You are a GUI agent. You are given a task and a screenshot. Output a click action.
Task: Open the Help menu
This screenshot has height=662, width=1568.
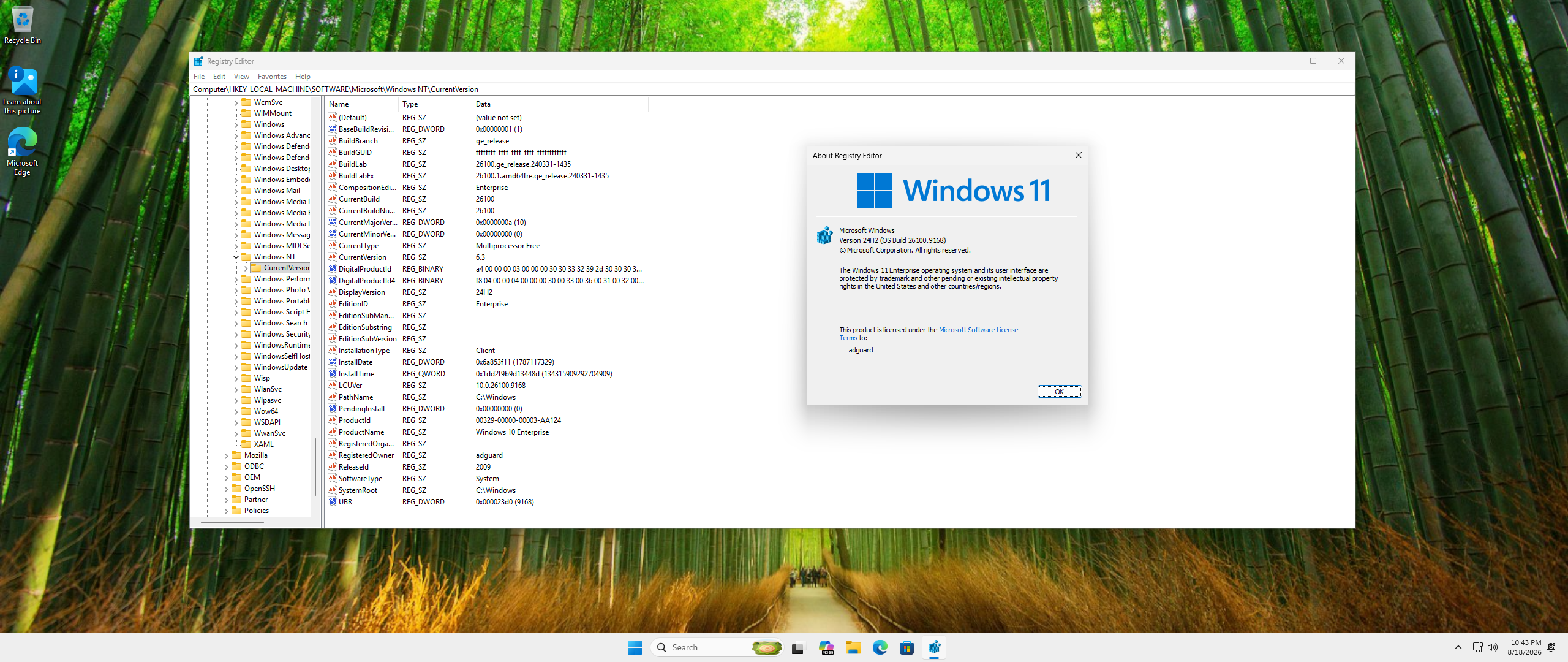point(303,77)
